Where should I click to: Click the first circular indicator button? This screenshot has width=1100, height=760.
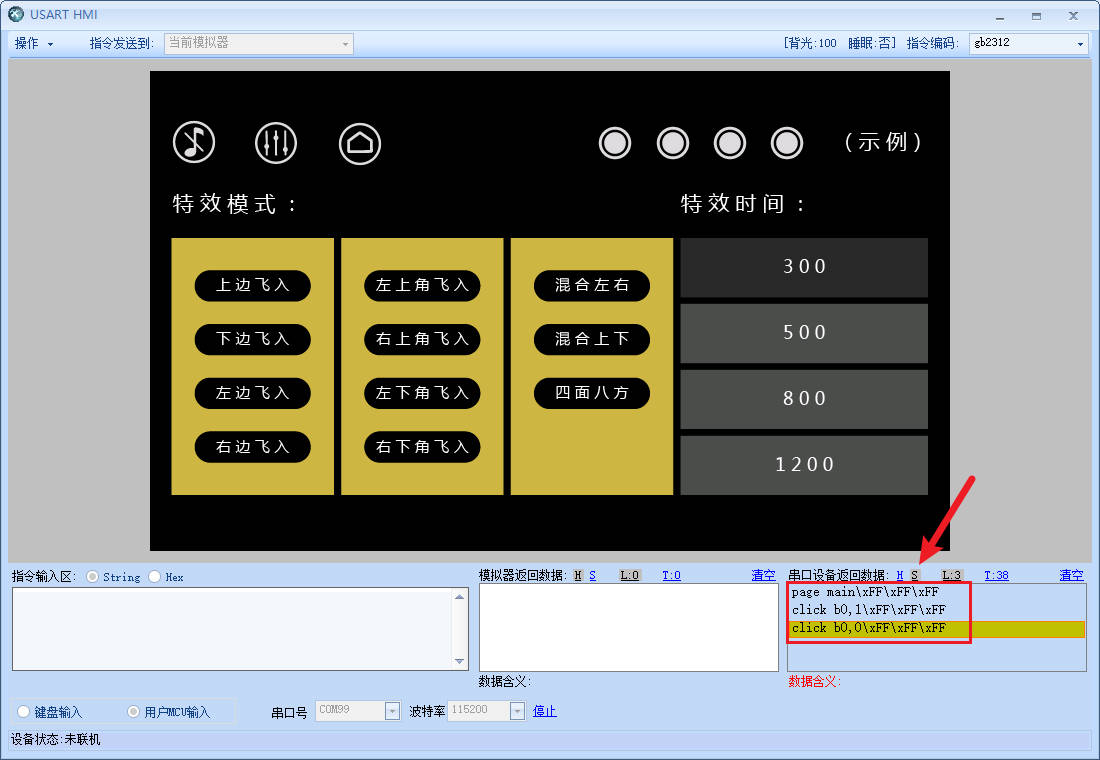coord(615,143)
